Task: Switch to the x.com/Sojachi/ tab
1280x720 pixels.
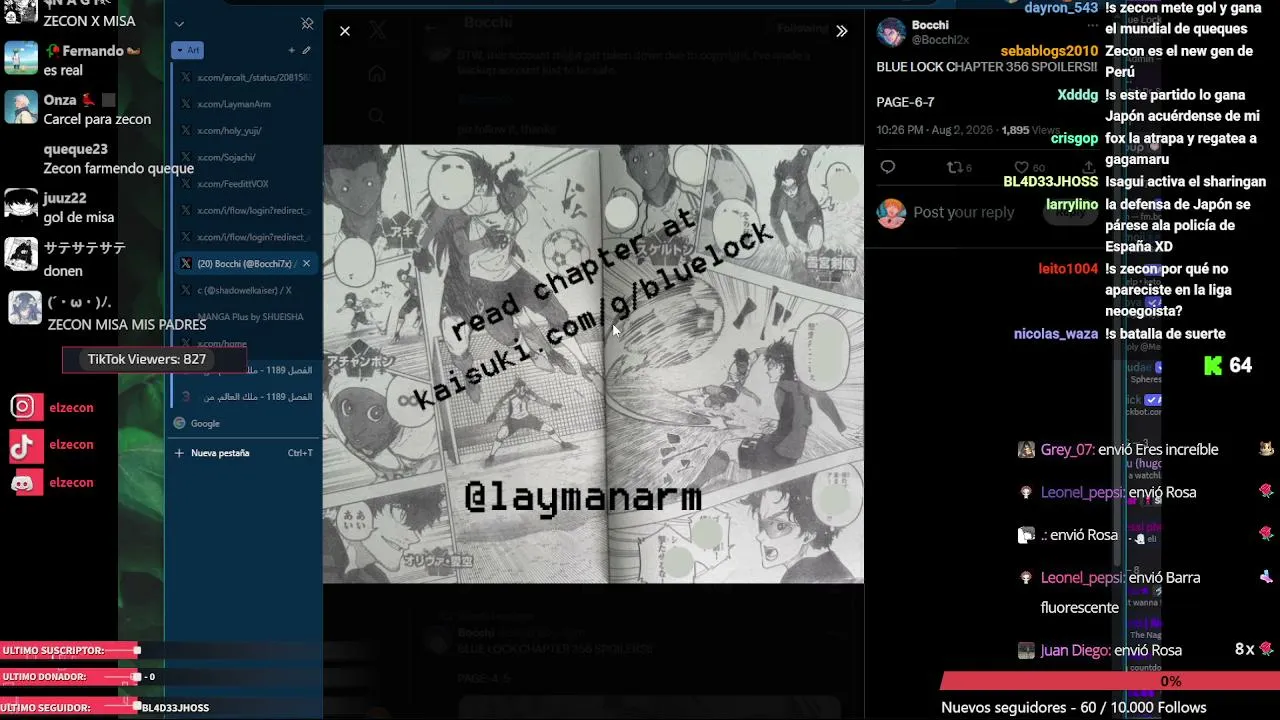Action: 246,157
